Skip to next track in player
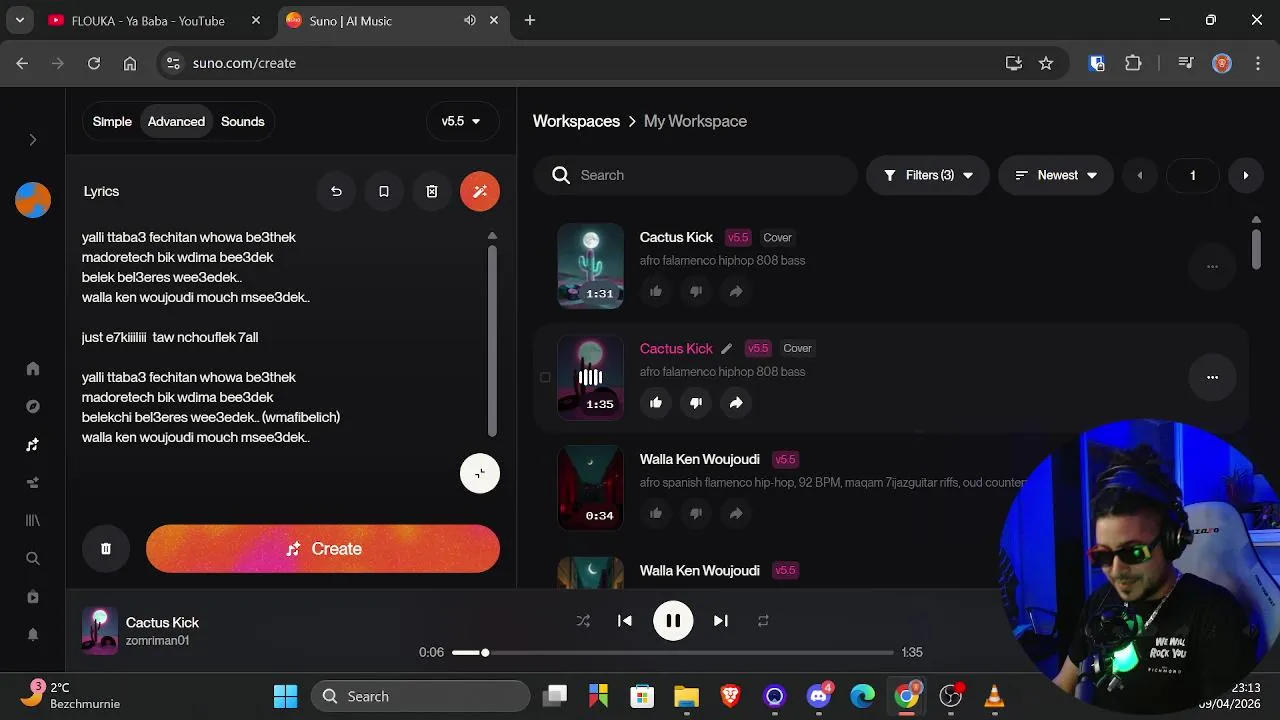1280x720 pixels. pyautogui.click(x=720, y=621)
